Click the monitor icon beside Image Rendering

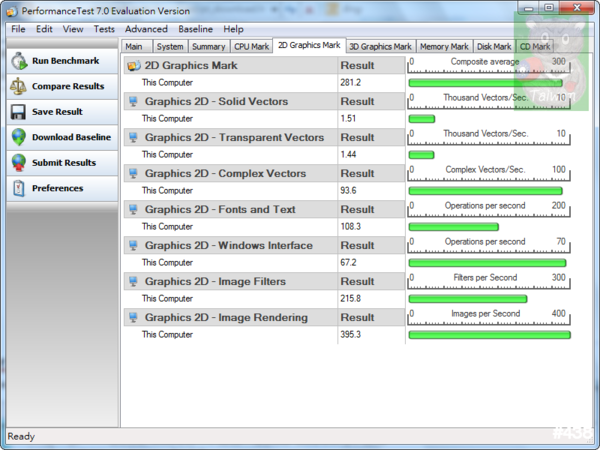134,317
